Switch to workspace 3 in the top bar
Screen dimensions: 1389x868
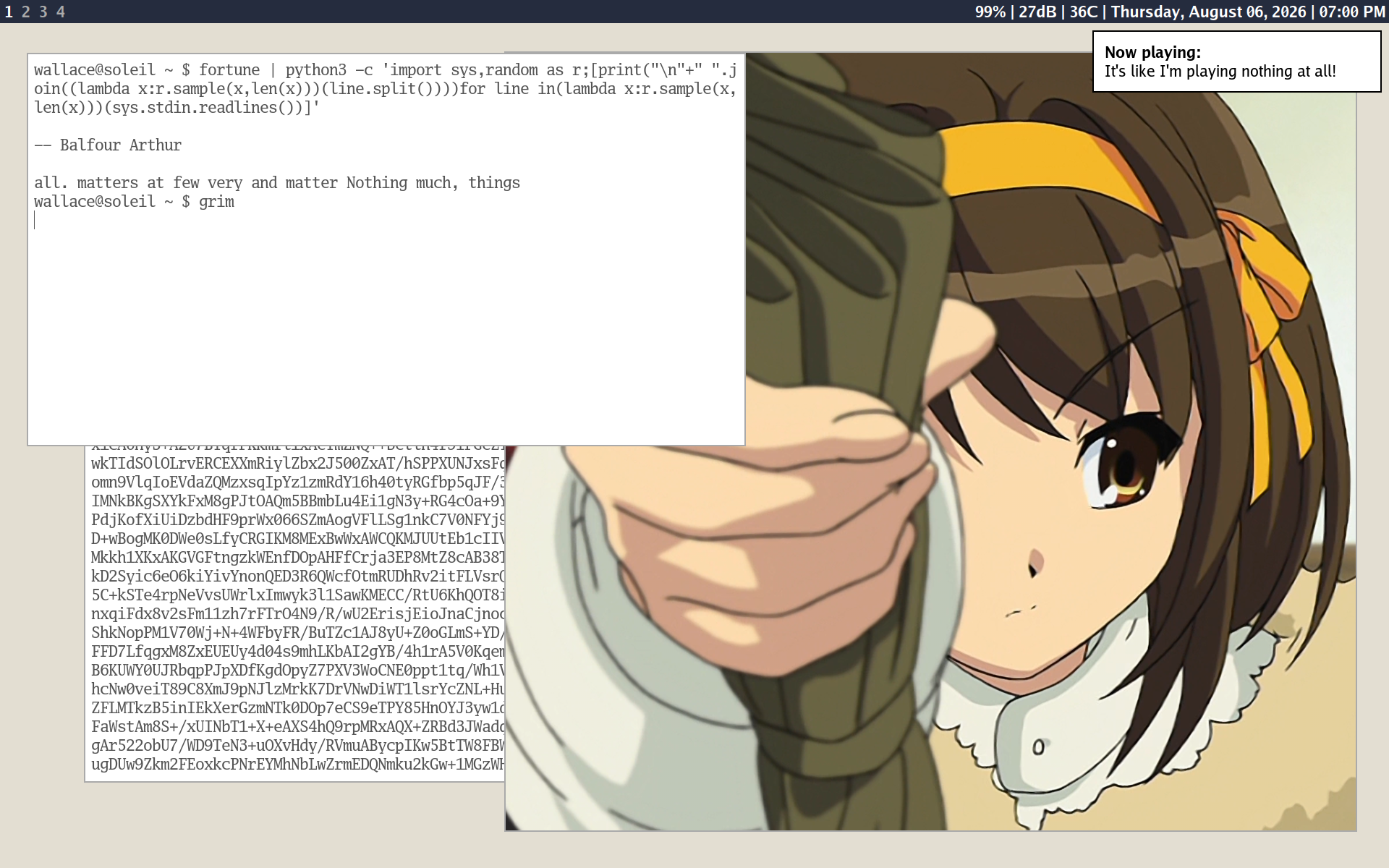click(x=43, y=12)
